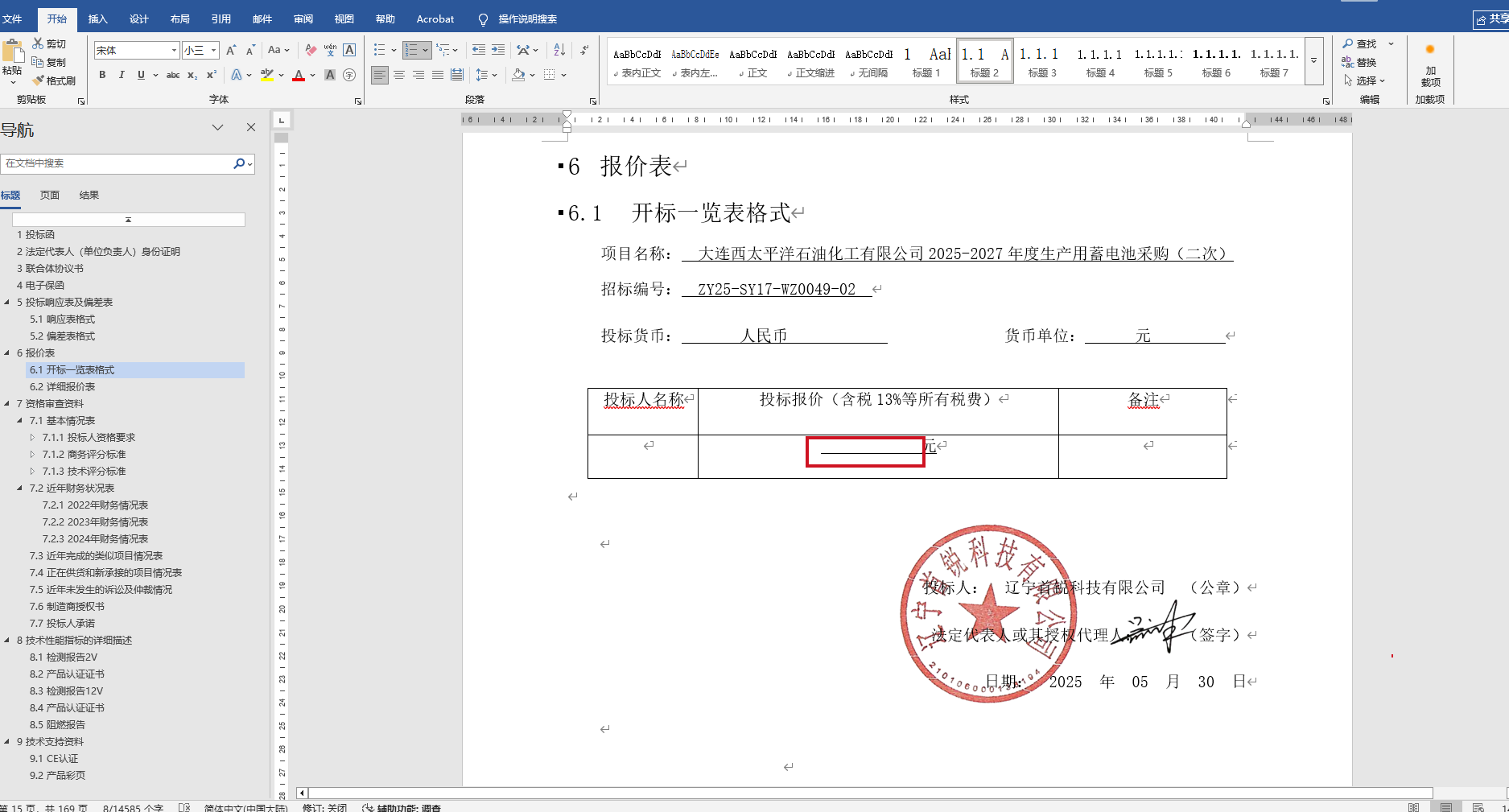Toggle subscript formatting
1509x812 pixels.
coord(192,75)
